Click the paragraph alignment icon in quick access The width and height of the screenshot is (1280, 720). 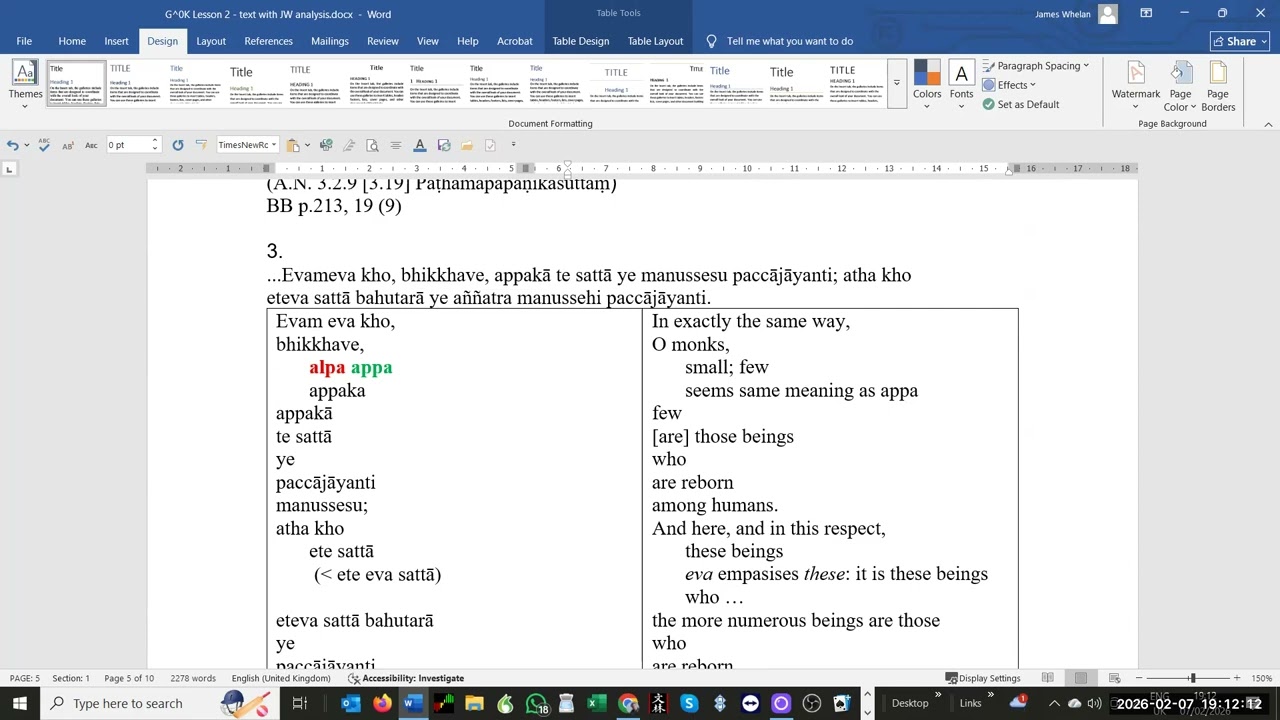click(396, 145)
